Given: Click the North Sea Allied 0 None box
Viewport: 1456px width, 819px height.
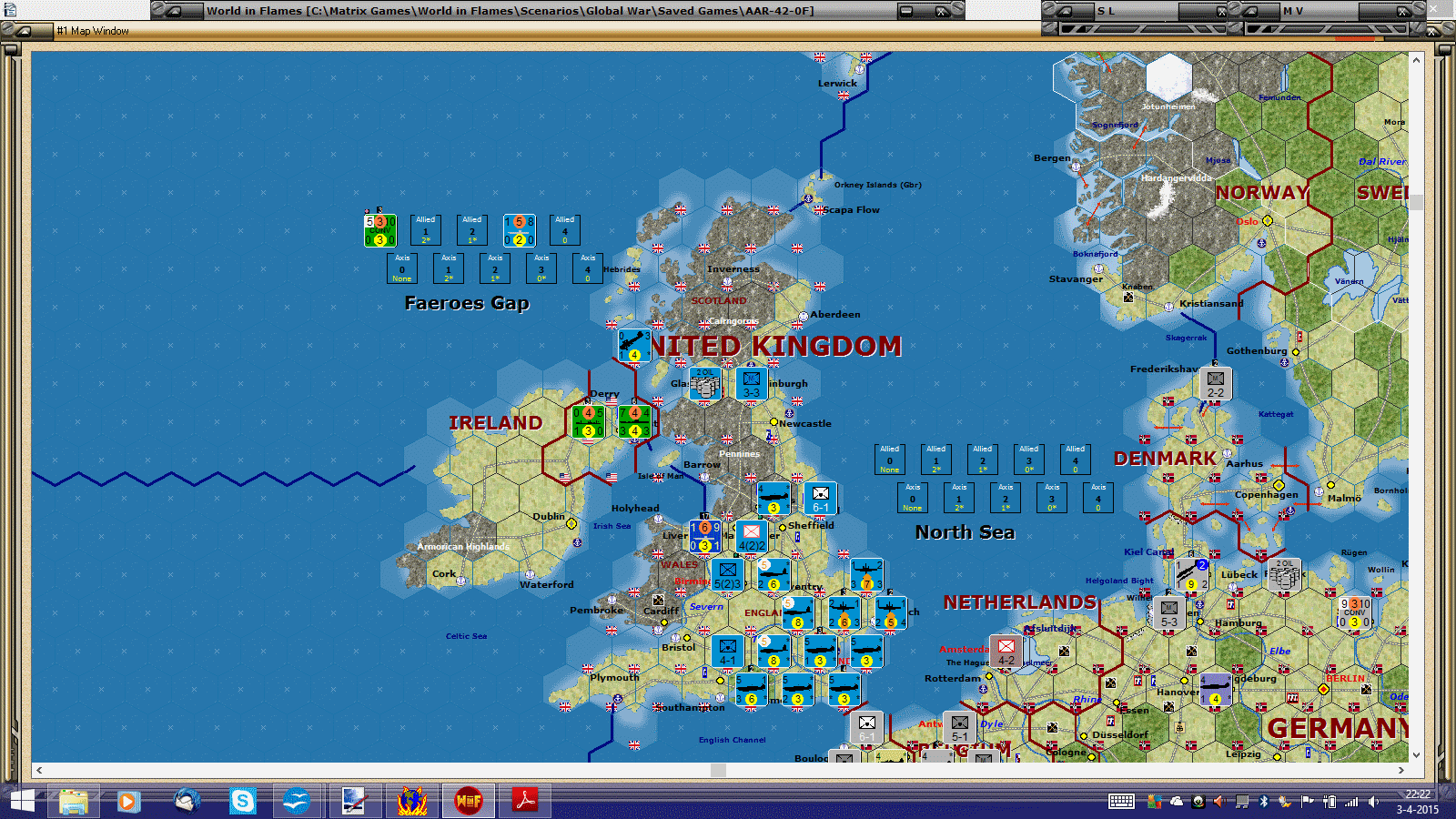Looking at the screenshot, I should (889, 460).
